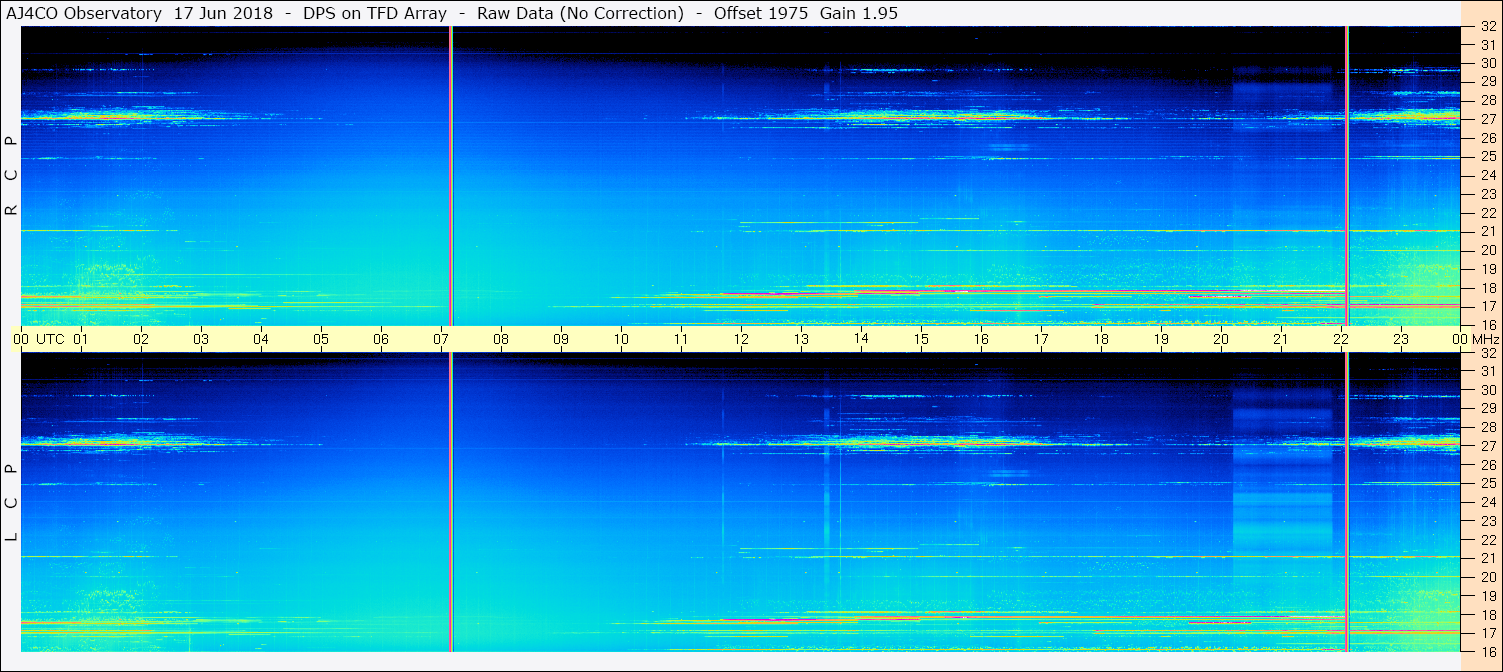Viewport: 1503px width, 672px height.
Task: Click the "MHz" unit label on the time axis
Action: [x=1485, y=339]
